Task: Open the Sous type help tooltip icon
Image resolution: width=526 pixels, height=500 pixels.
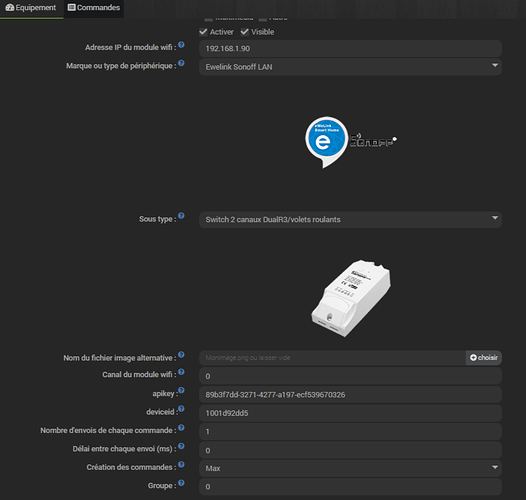Action: (181, 216)
